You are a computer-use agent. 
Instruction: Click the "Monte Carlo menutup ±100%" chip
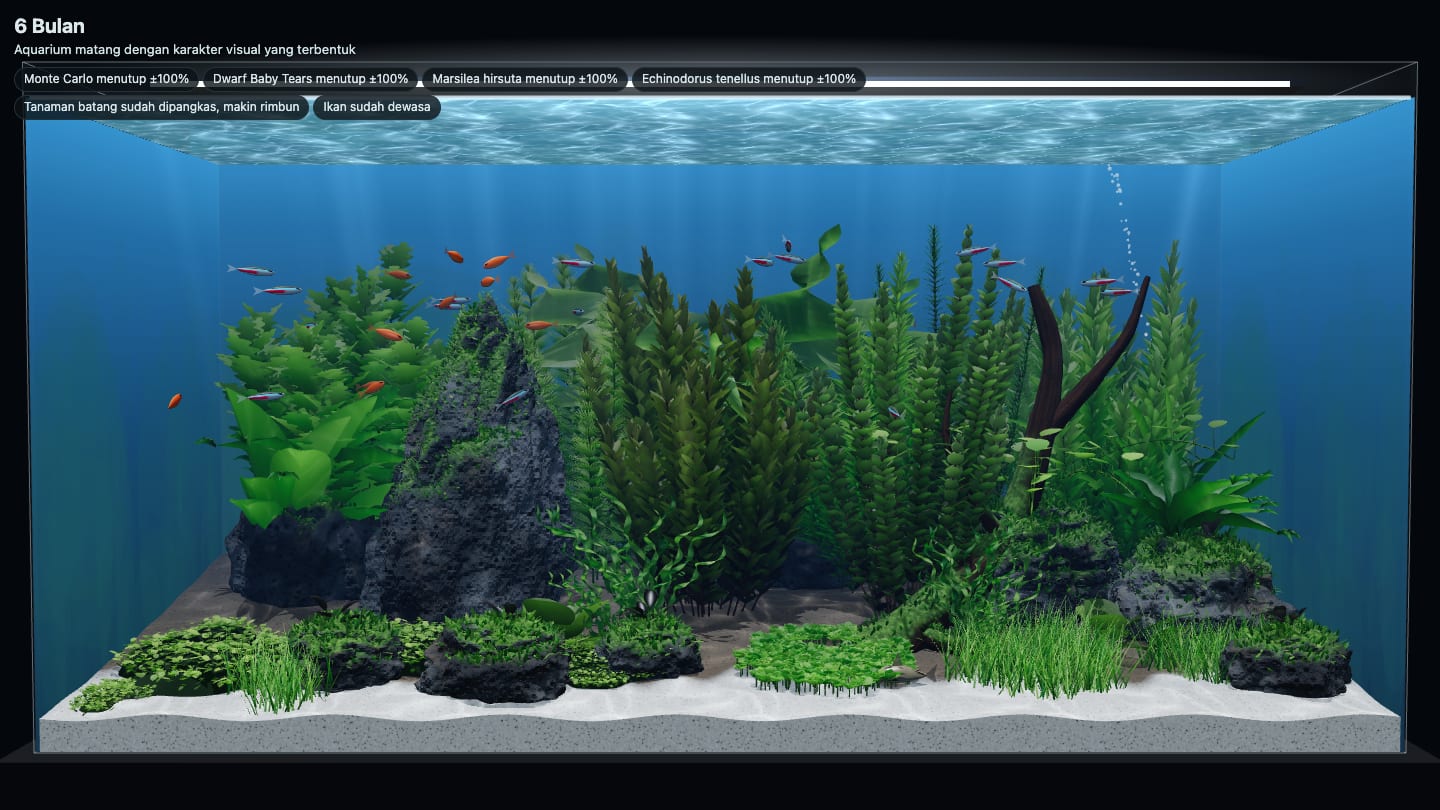(106, 79)
